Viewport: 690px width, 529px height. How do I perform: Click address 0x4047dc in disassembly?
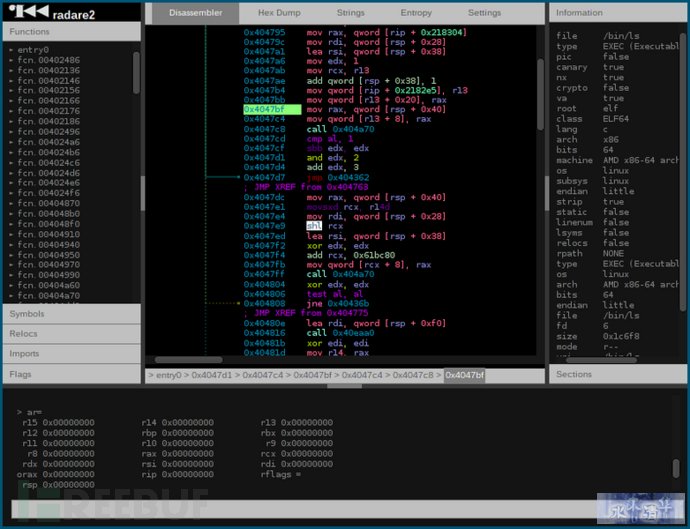pos(264,197)
